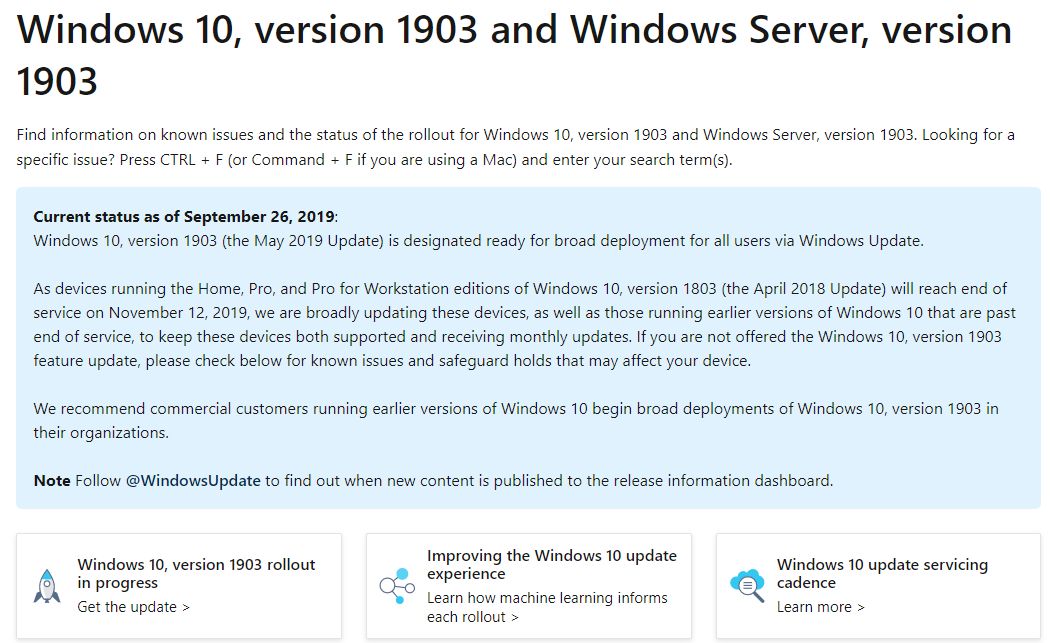
Task: Click the intro paragraph about known issues
Action: coord(515,147)
